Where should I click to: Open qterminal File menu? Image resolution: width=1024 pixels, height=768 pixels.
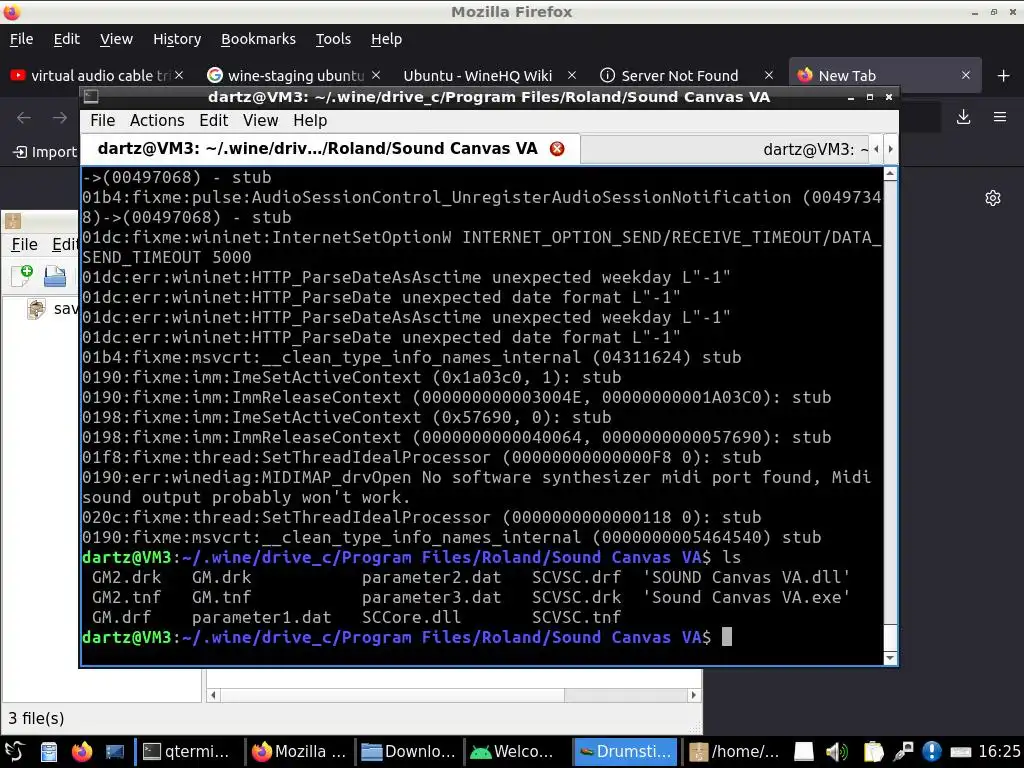(103, 121)
